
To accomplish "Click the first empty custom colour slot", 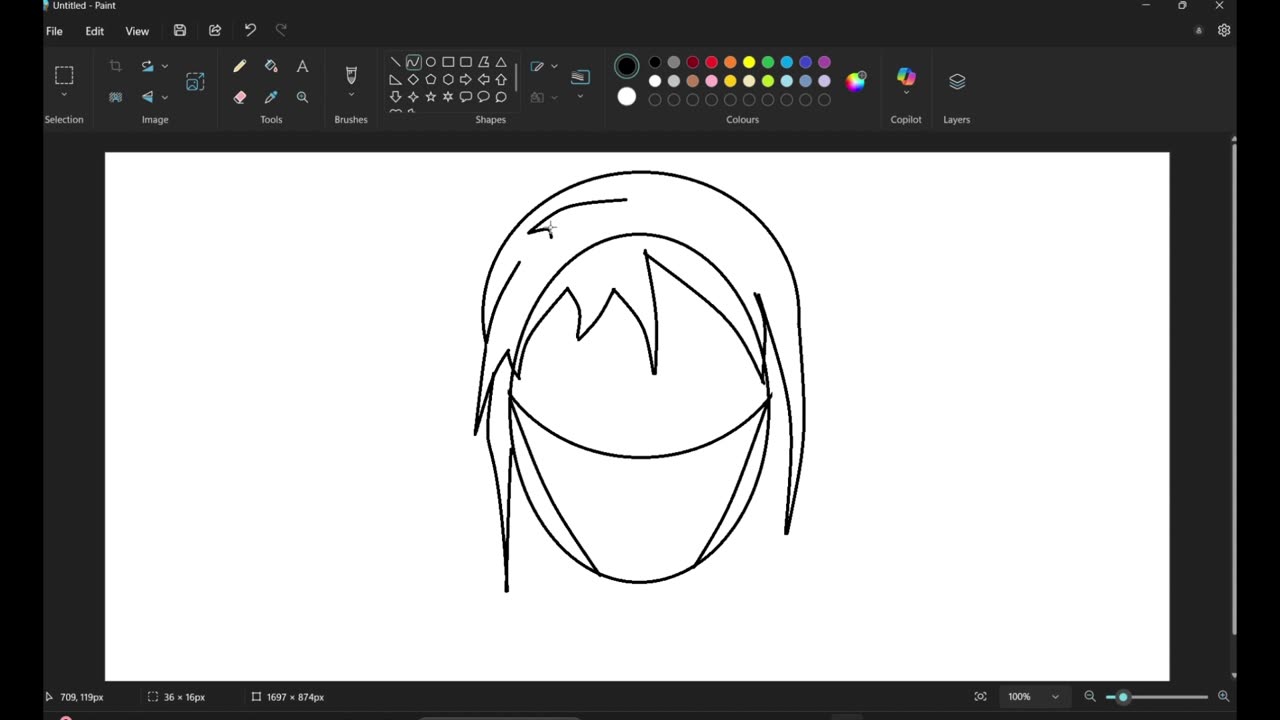I will click(655, 100).
